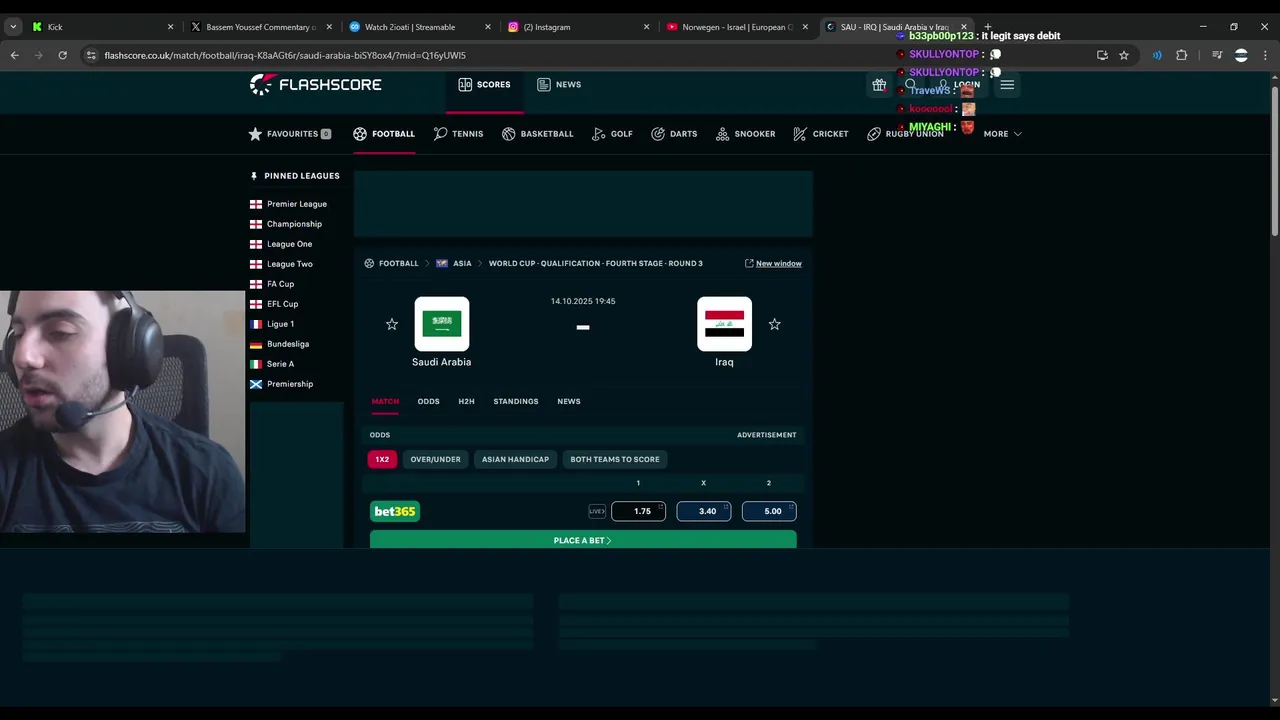Select the Cricket sport icon
This screenshot has height=720, width=1280.
(800, 133)
